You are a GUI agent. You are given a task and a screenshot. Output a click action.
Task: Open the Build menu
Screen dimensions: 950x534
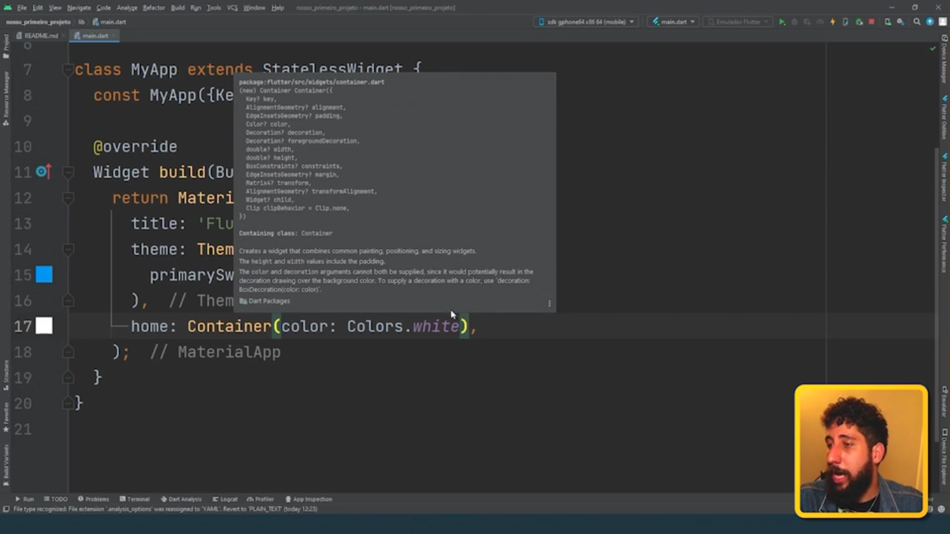178,8
